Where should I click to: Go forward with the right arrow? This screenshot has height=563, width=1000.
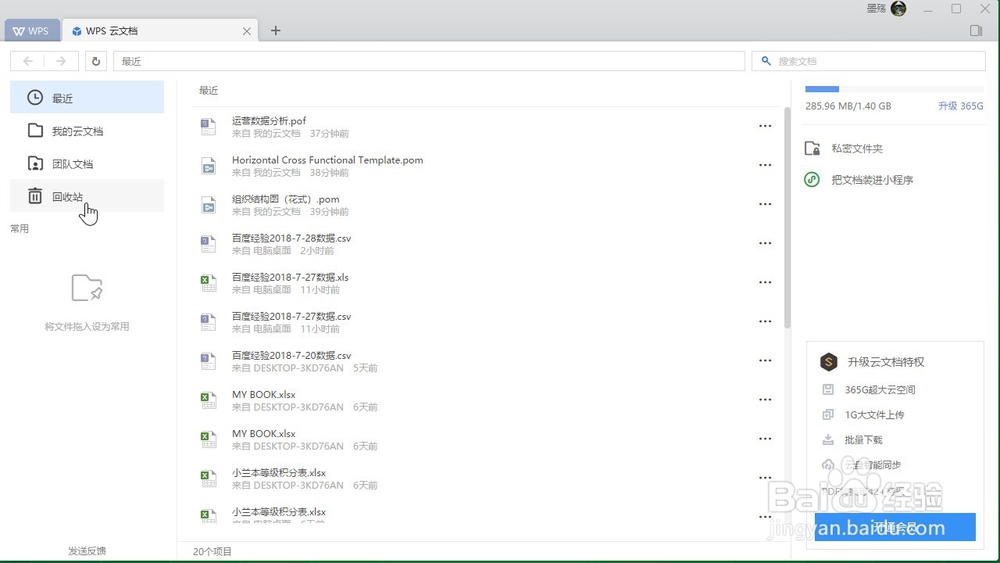point(61,61)
